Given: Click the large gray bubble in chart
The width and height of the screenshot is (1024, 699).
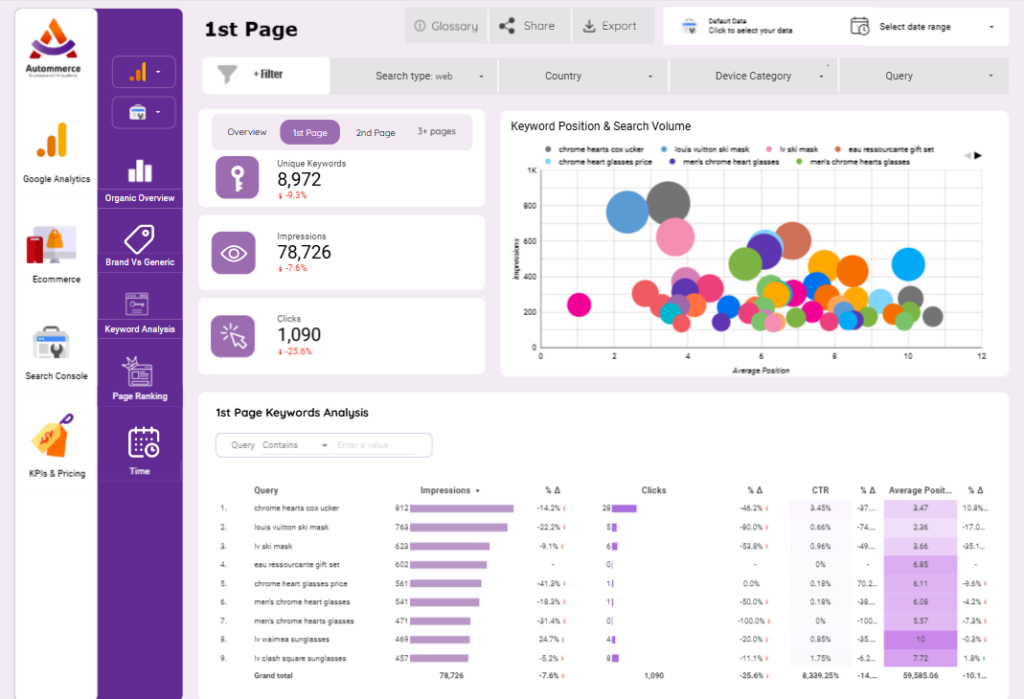Looking at the screenshot, I should click(x=668, y=203).
